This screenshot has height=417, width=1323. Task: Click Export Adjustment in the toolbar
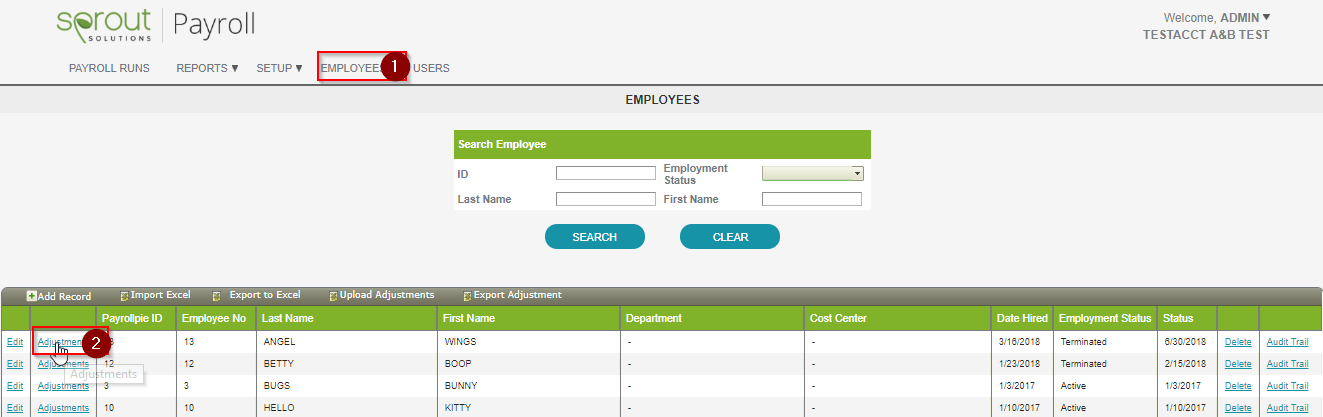pos(512,295)
